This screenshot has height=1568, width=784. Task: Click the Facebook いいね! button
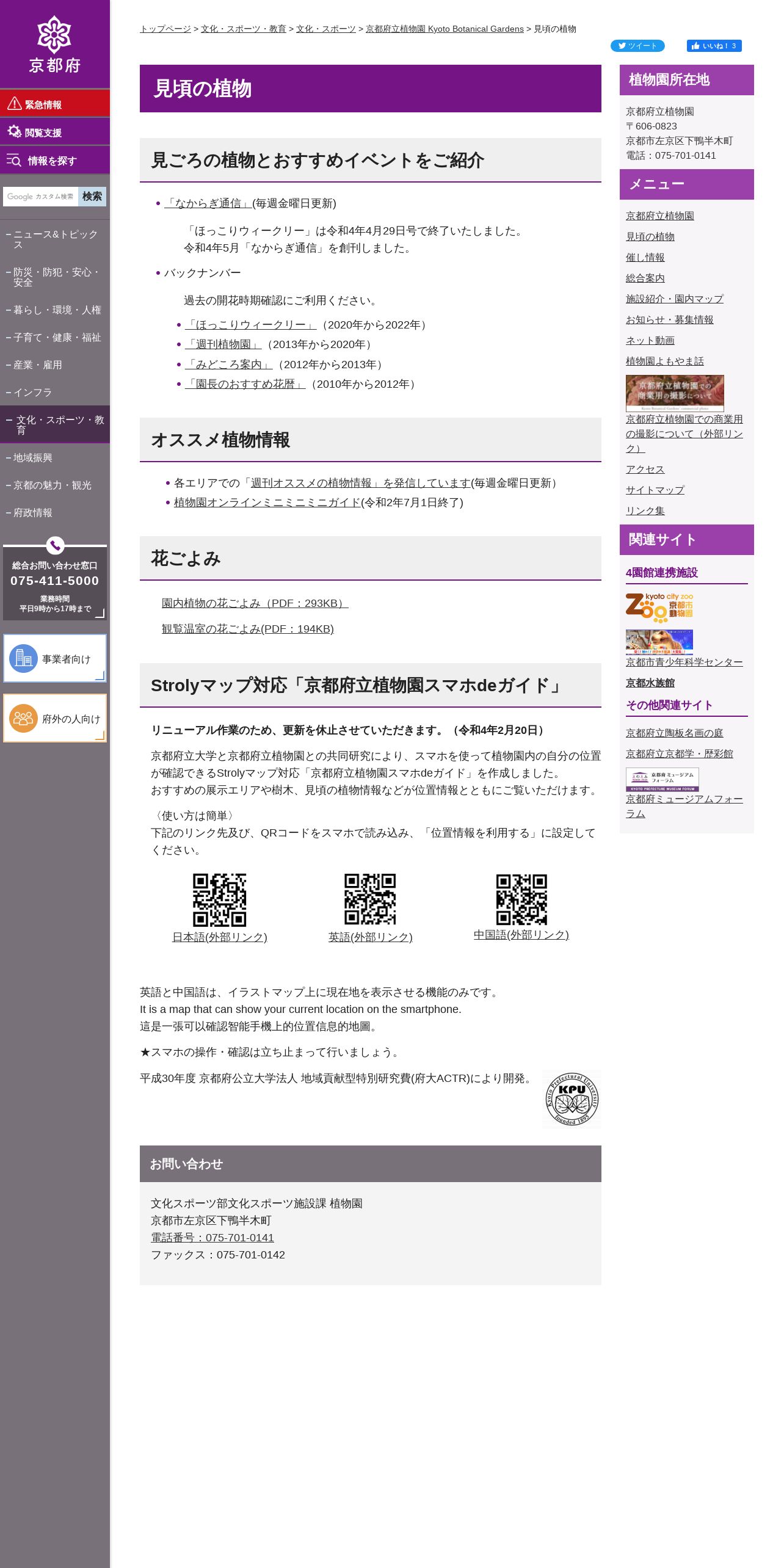[x=714, y=46]
